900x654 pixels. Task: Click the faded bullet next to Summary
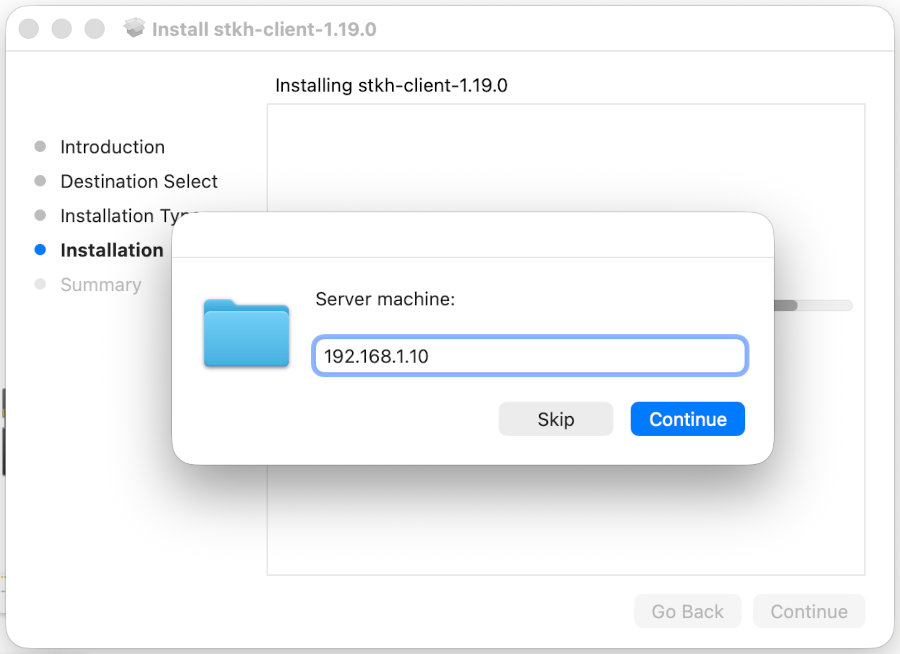click(x=40, y=285)
